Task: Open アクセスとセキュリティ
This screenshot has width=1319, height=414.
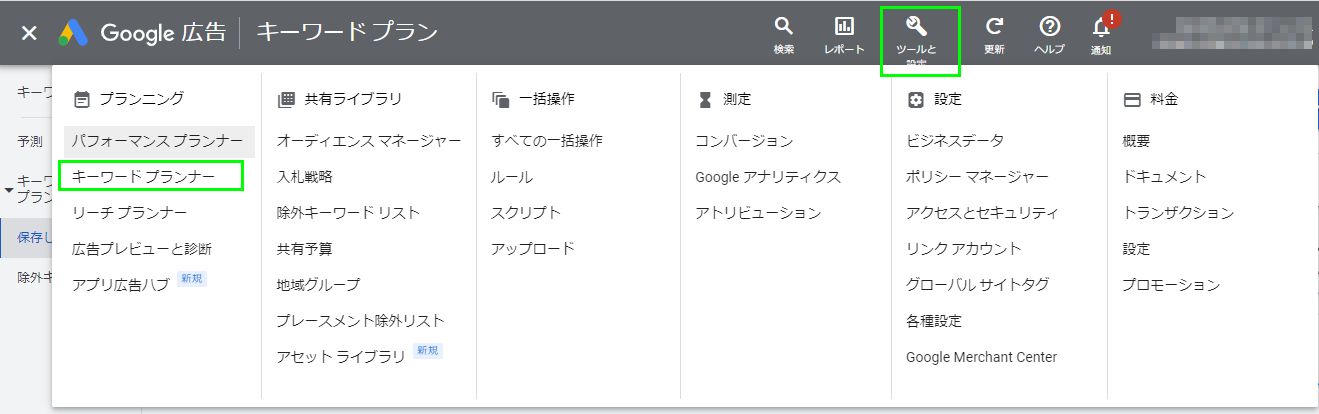Action: coord(982,213)
